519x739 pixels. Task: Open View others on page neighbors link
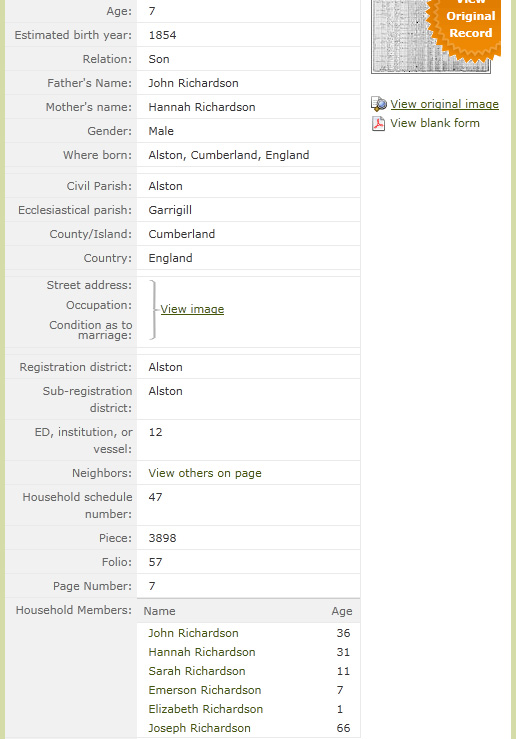(x=205, y=473)
